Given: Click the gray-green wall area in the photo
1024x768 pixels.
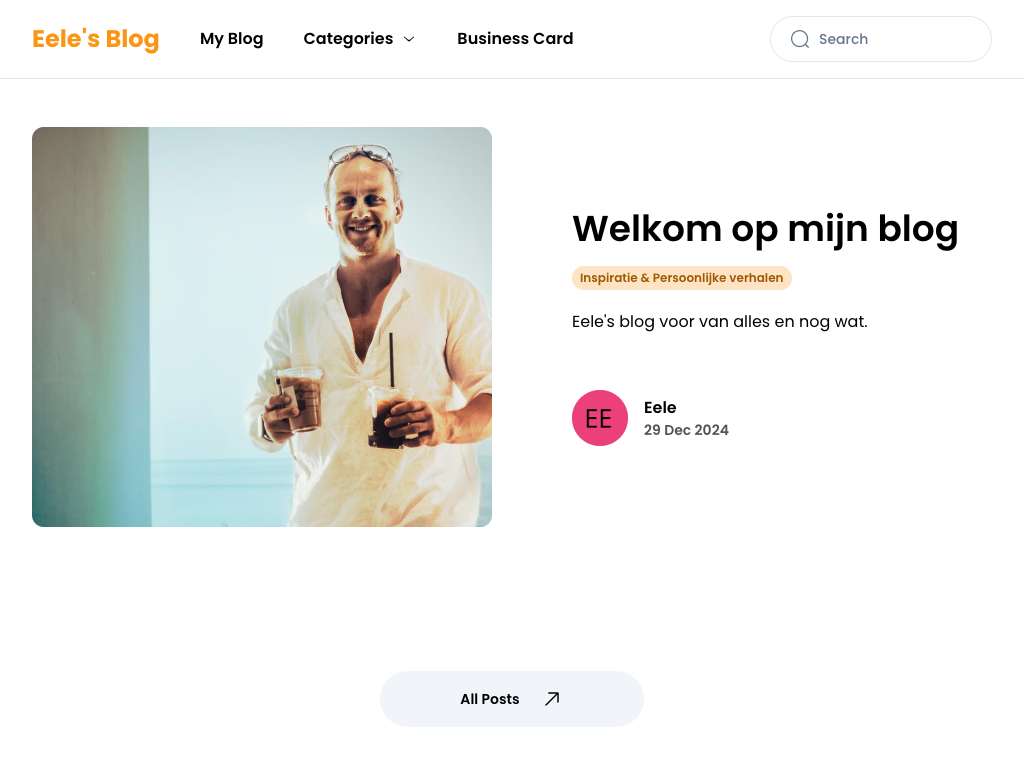Looking at the screenshot, I should tap(90, 327).
